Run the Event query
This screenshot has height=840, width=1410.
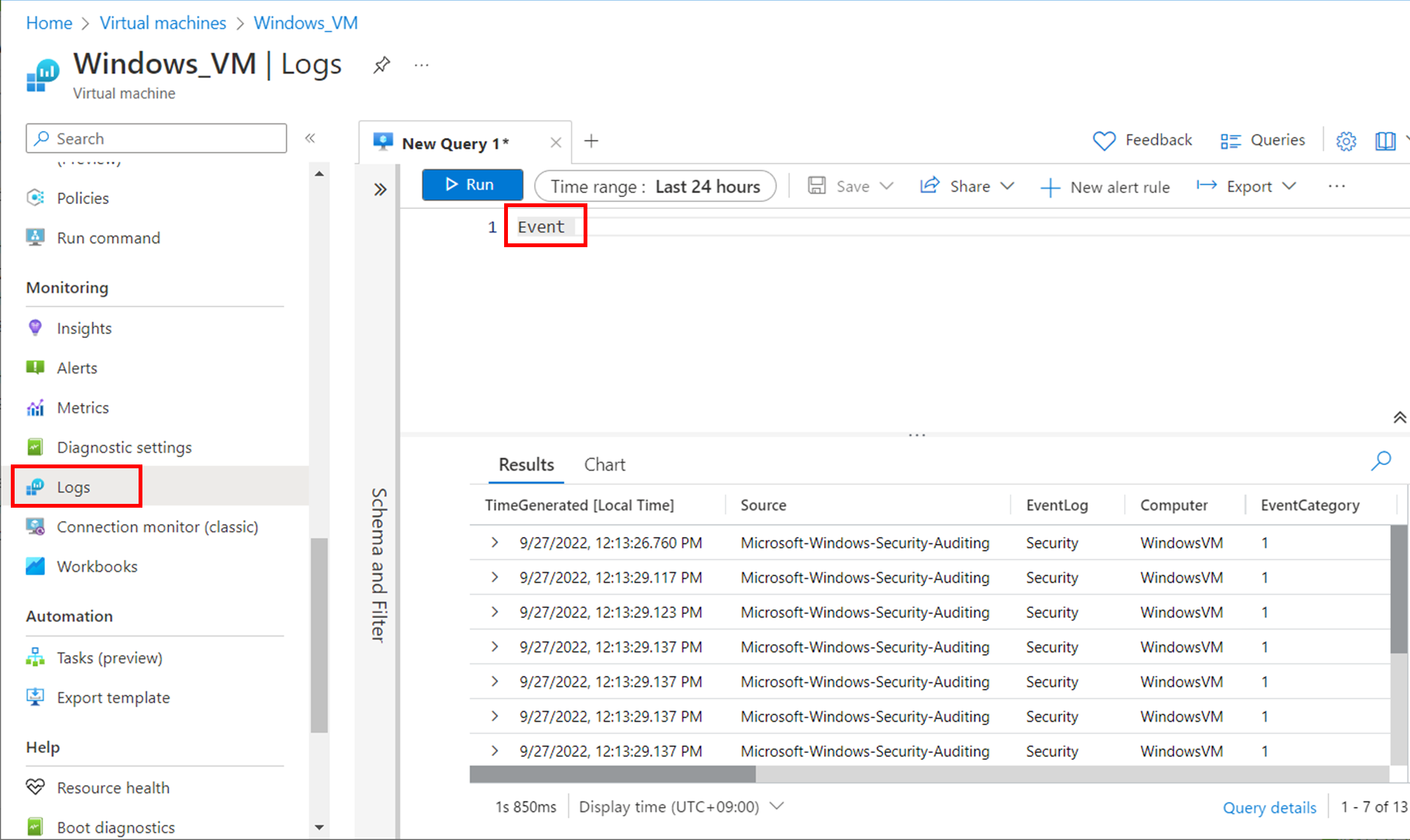472,184
